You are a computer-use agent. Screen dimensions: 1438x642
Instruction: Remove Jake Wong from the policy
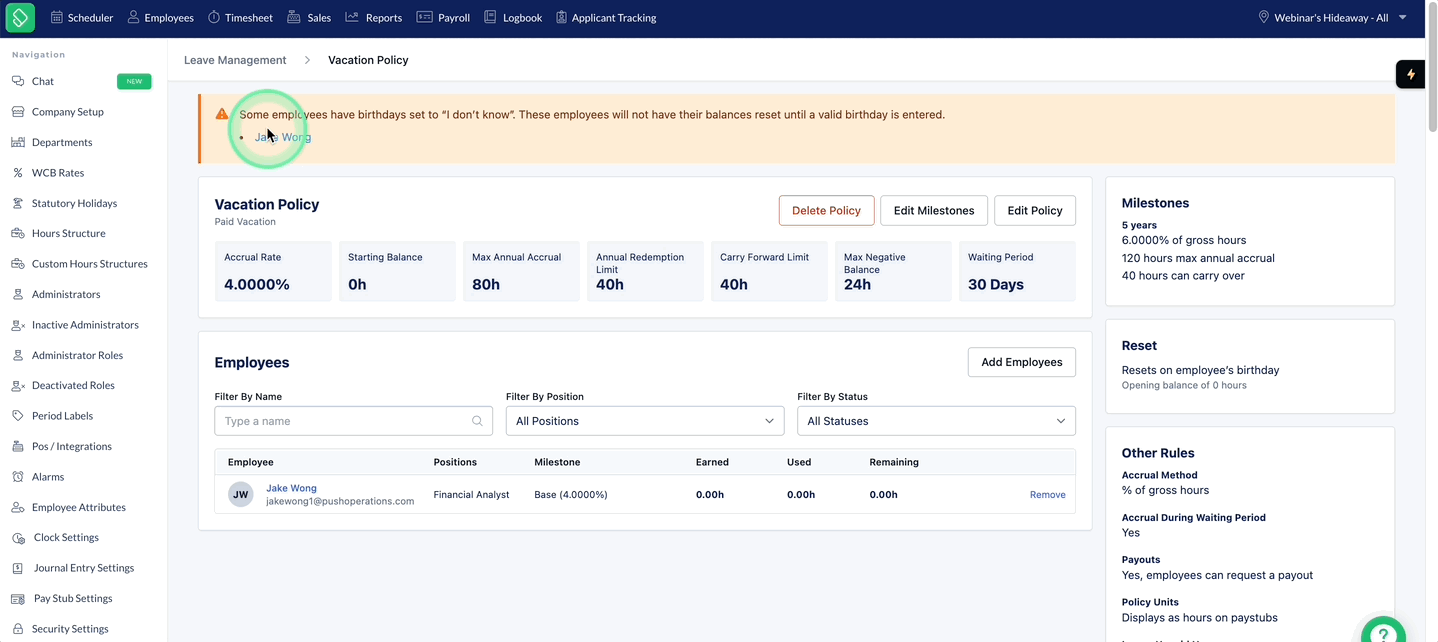coord(1047,495)
